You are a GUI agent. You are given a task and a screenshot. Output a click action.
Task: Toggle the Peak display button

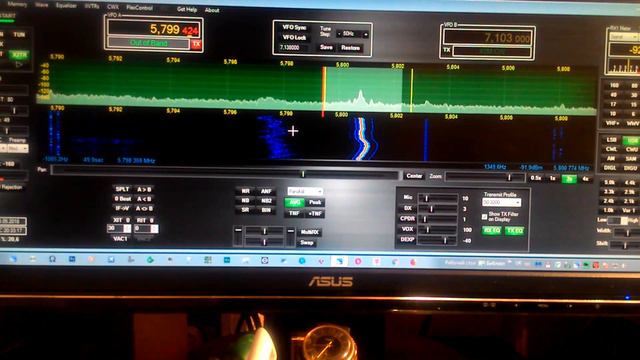pos(315,202)
